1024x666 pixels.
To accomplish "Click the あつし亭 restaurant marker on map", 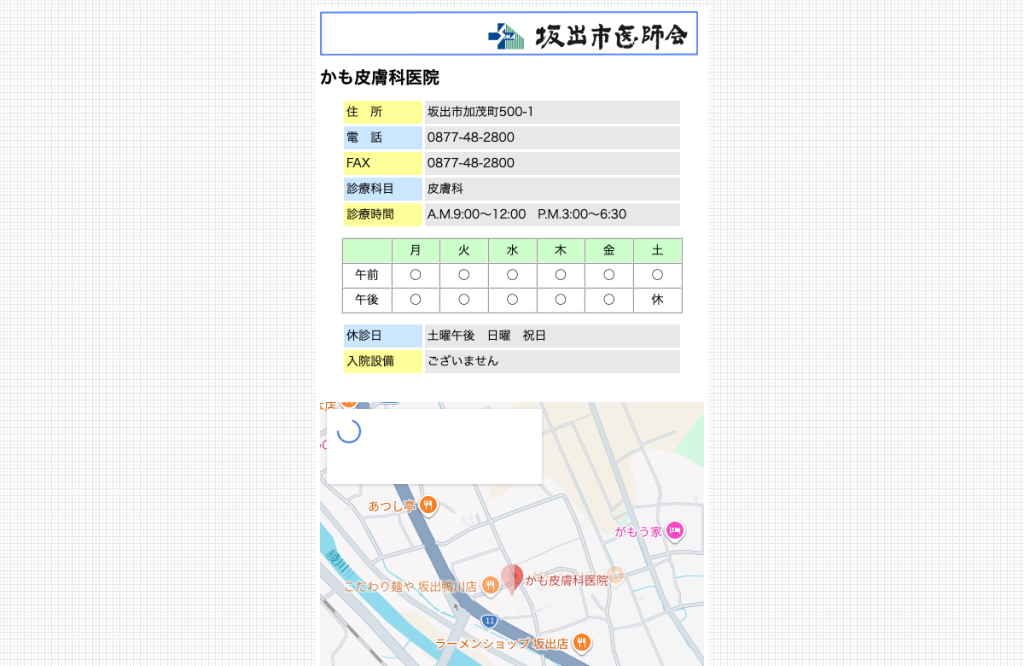I will click(428, 505).
